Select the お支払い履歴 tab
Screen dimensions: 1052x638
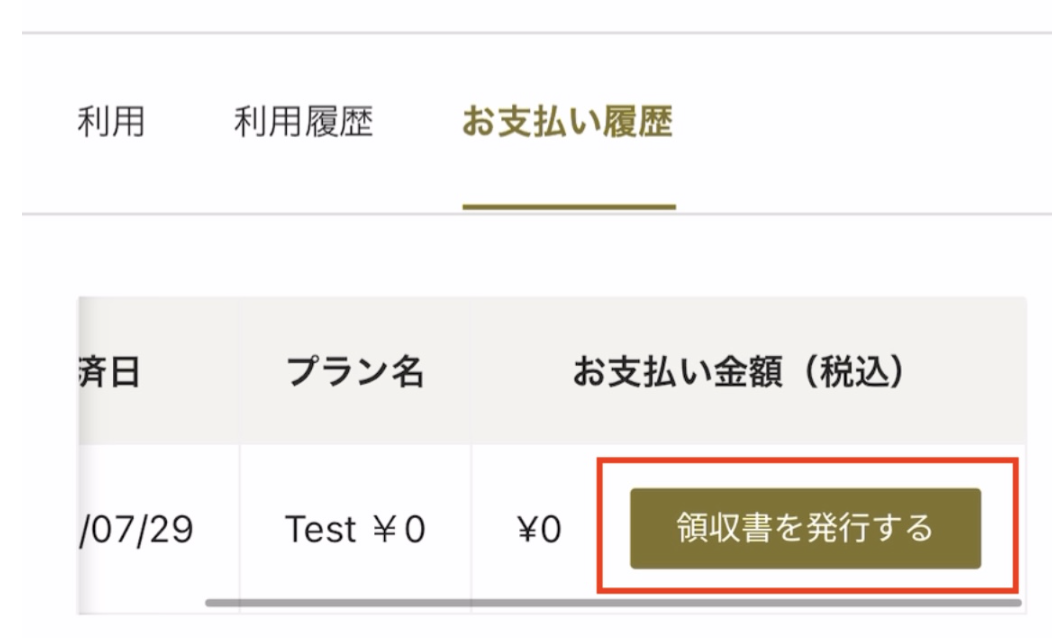[x=567, y=123]
